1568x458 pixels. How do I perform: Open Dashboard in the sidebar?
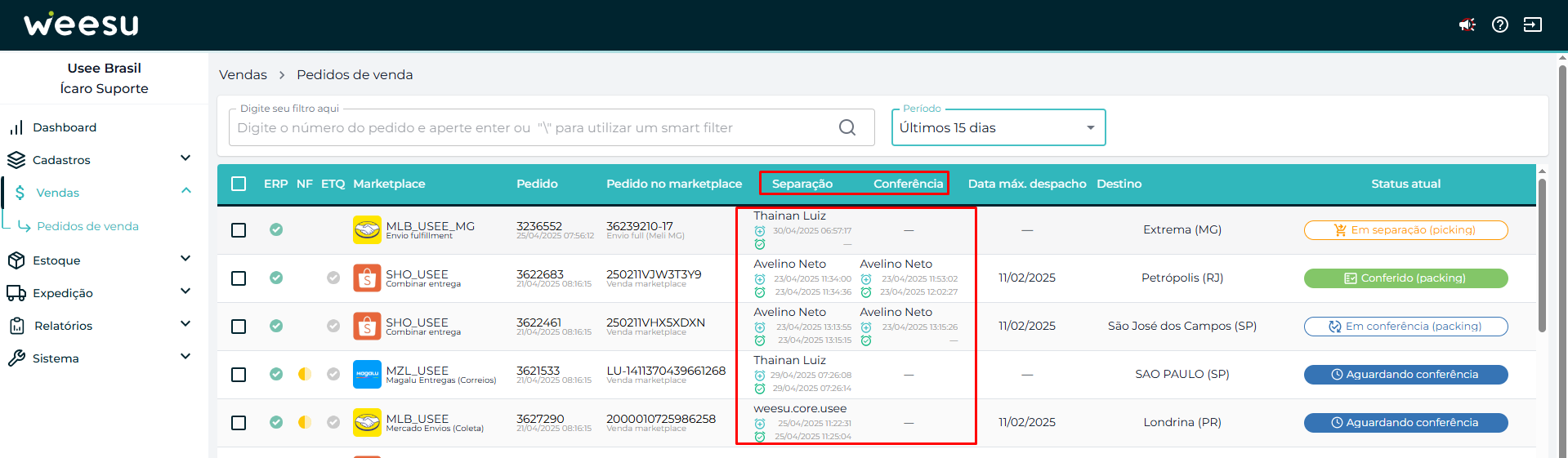click(65, 127)
